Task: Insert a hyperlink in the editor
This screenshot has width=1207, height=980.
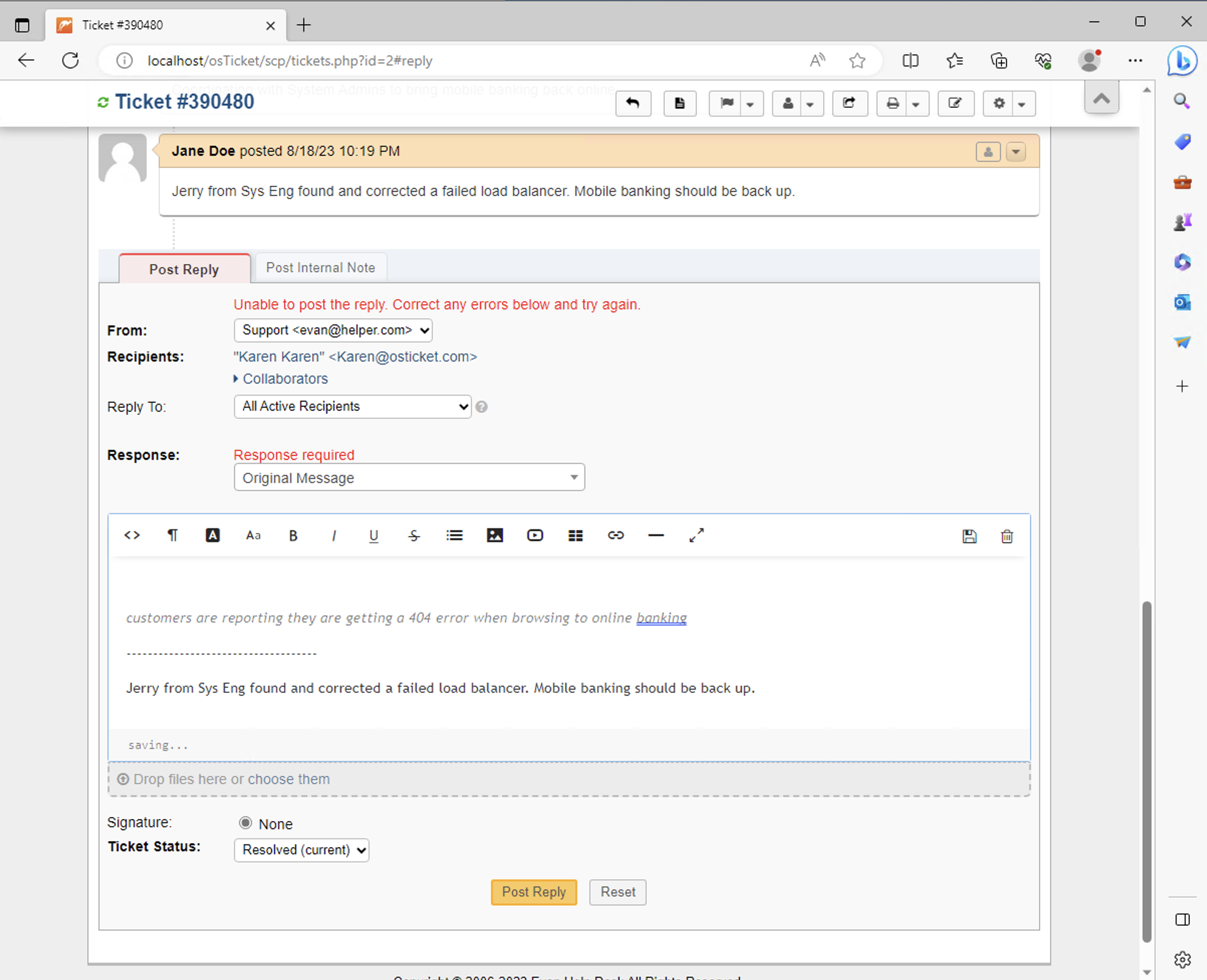Action: (616, 535)
